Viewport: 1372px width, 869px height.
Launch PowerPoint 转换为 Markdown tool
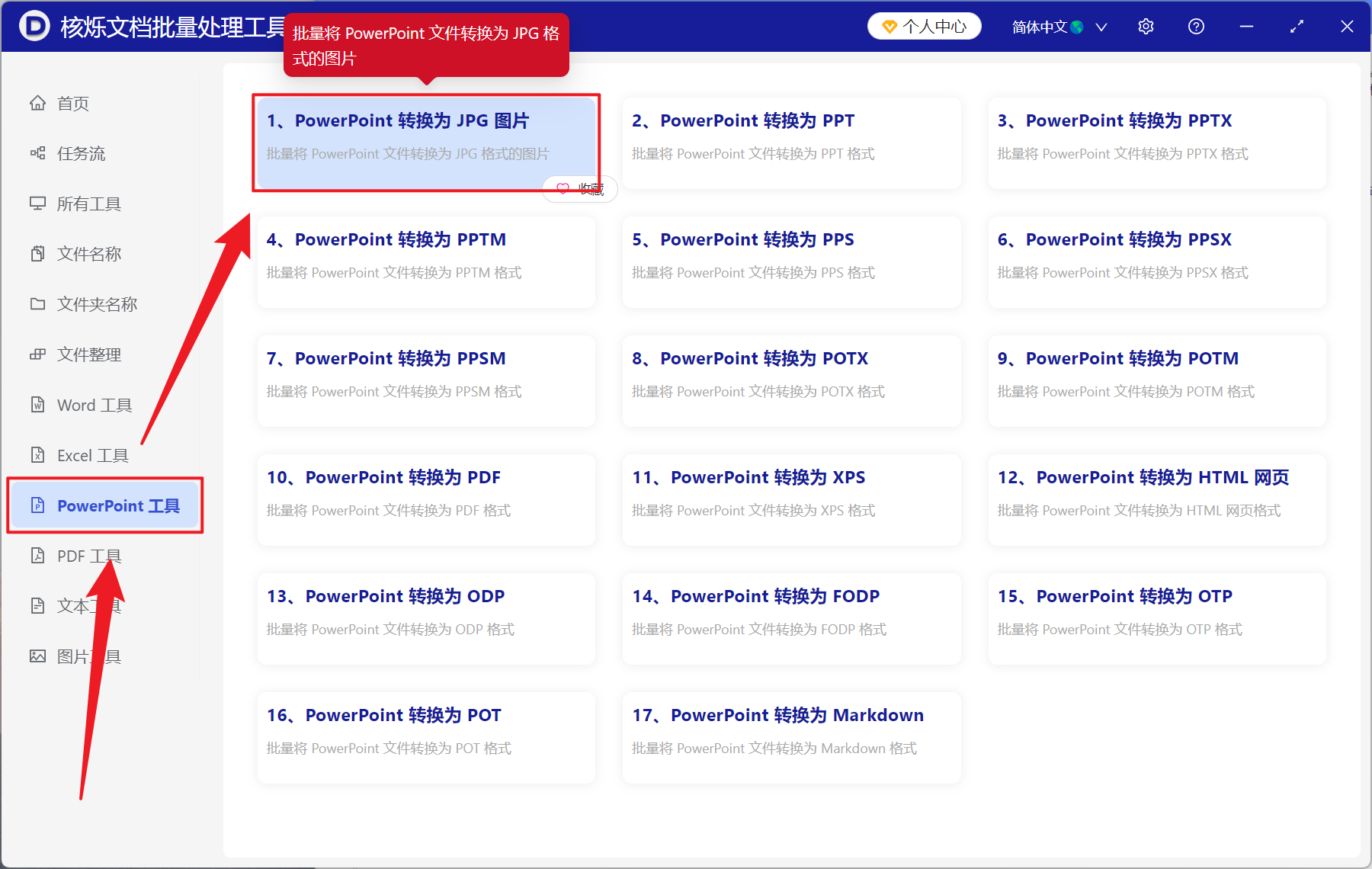tap(792, 737)
